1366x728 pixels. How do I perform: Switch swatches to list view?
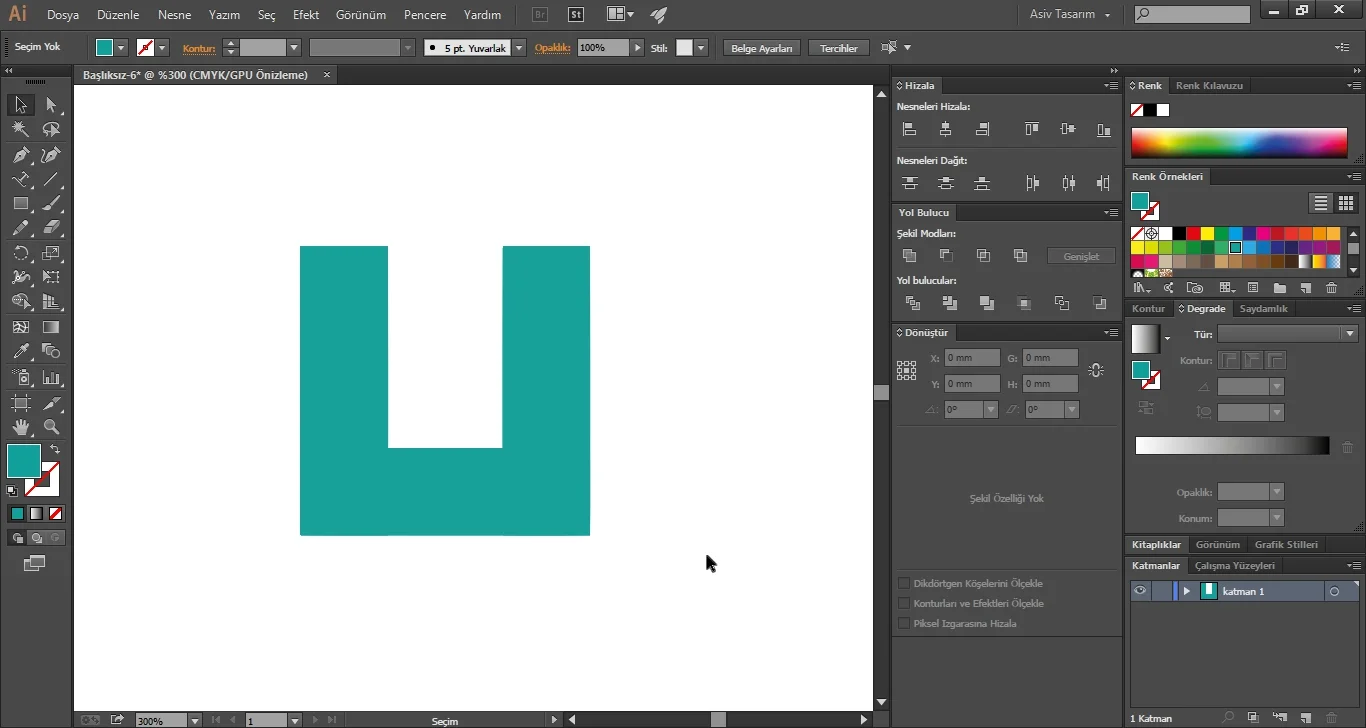(x=1321, y=203)
